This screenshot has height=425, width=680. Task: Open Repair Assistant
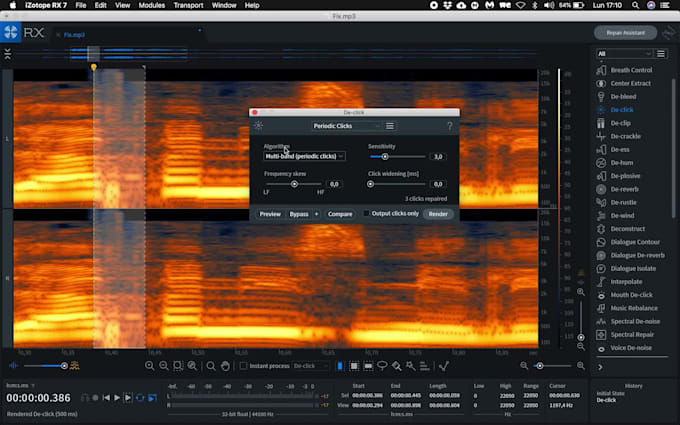(625, 33)
